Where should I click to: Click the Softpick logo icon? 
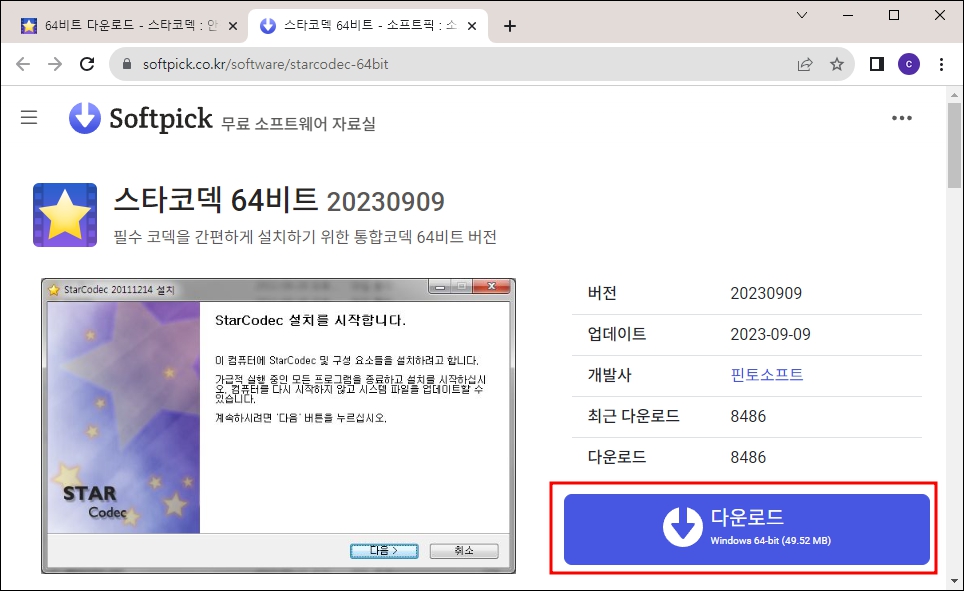click(x=85, y=118)
